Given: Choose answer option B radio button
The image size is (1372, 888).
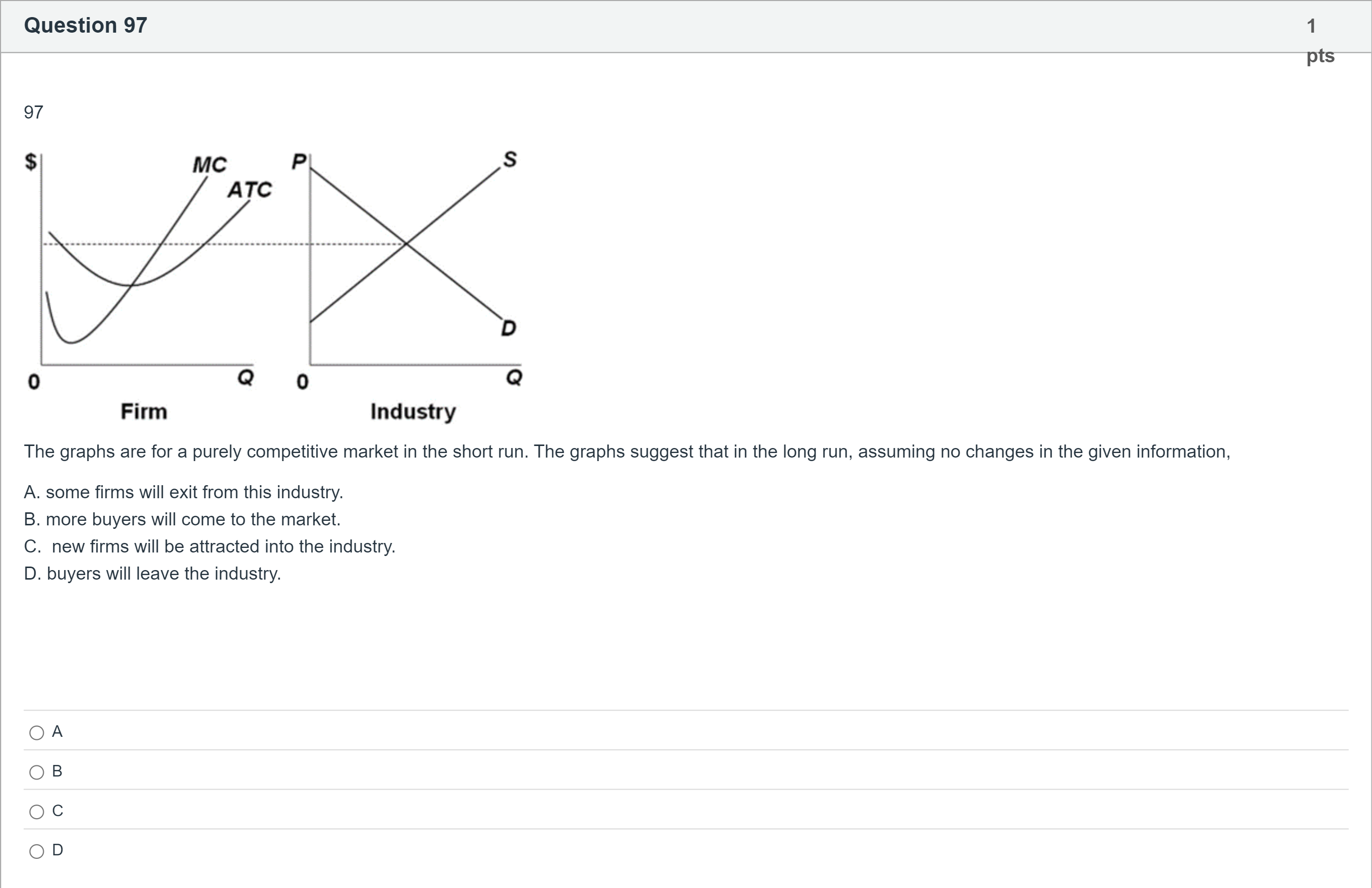Looking at the screenshot, I should [x=37, y=772].
